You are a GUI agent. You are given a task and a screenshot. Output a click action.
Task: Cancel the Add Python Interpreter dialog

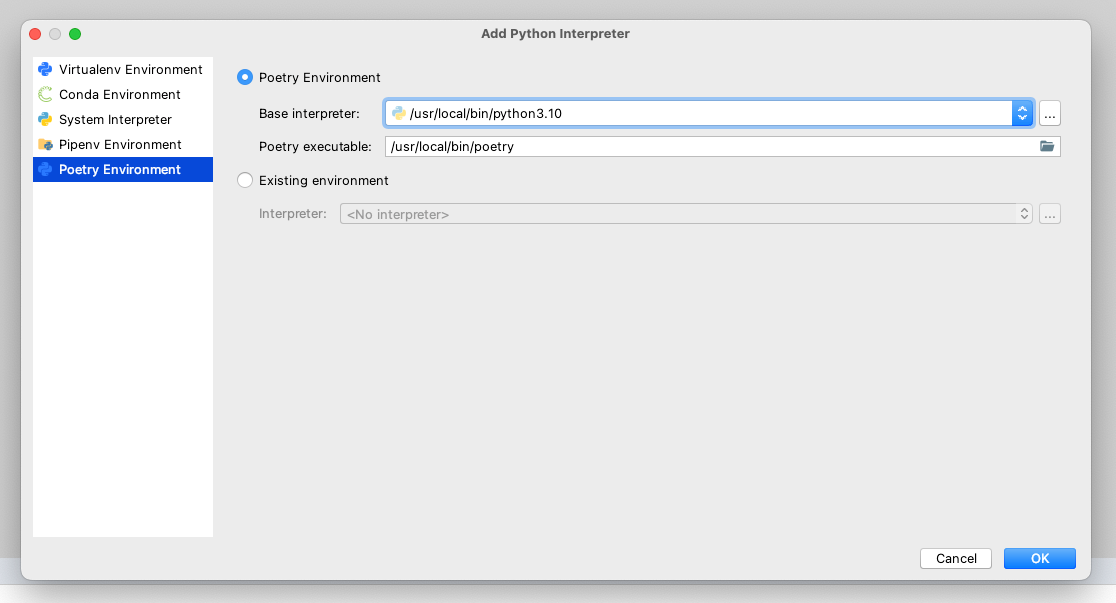(x=956, y=559)
